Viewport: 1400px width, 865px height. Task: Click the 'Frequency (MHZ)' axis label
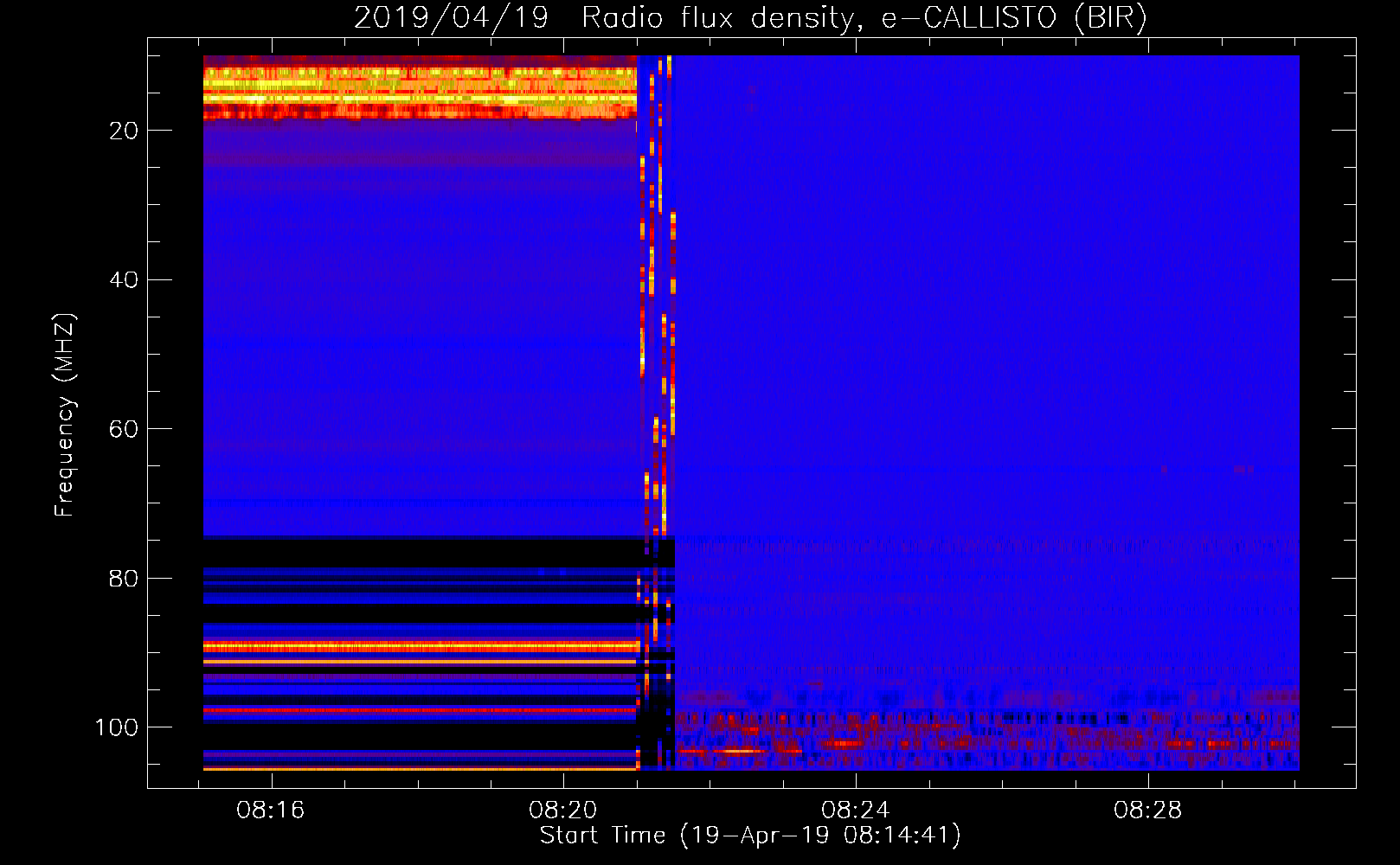coord(65,415)
